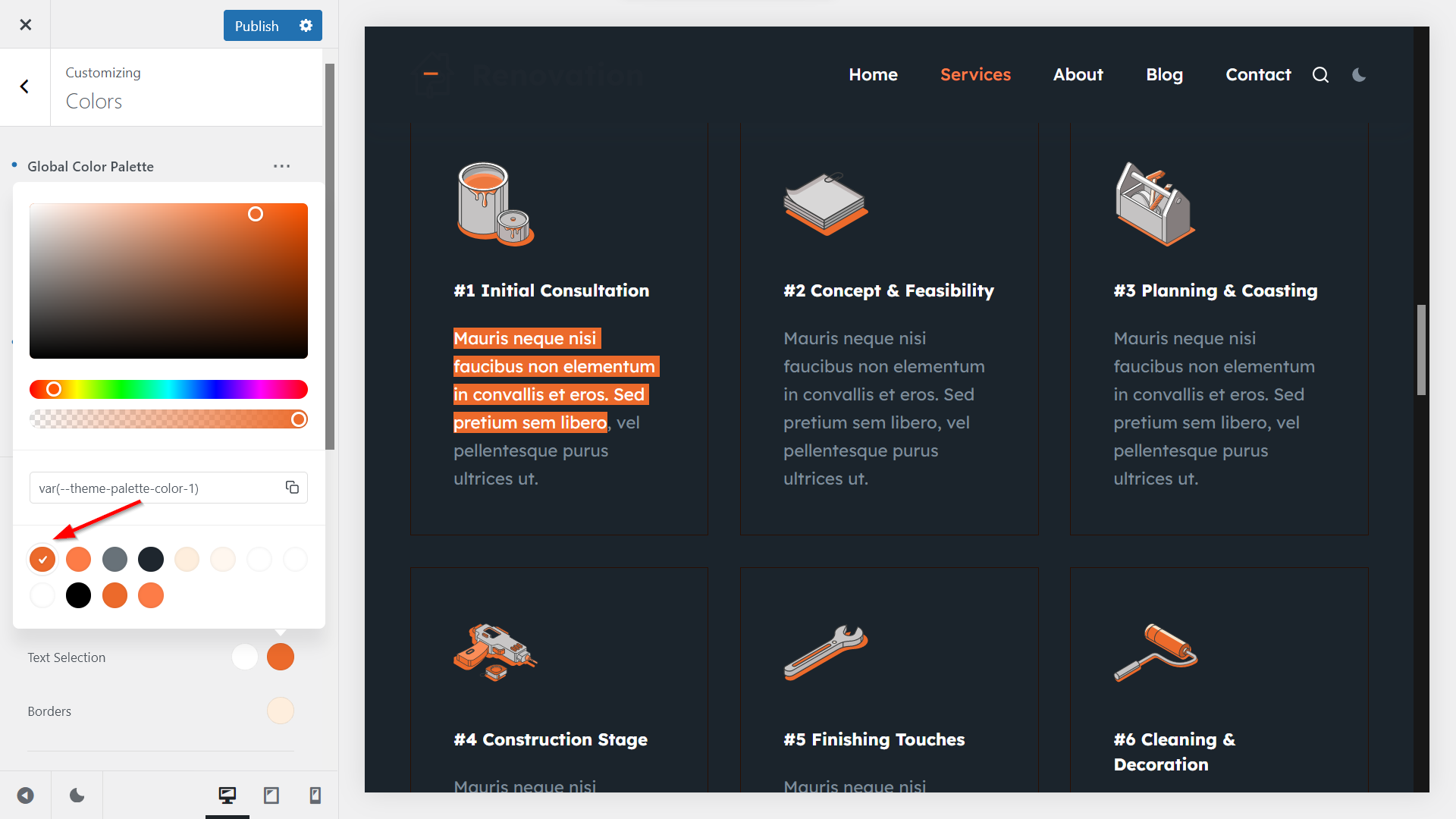Screen dimensions: 1456x819
Task: Click the Publish button
Action: pyautogui.click(x=256, y=25)
